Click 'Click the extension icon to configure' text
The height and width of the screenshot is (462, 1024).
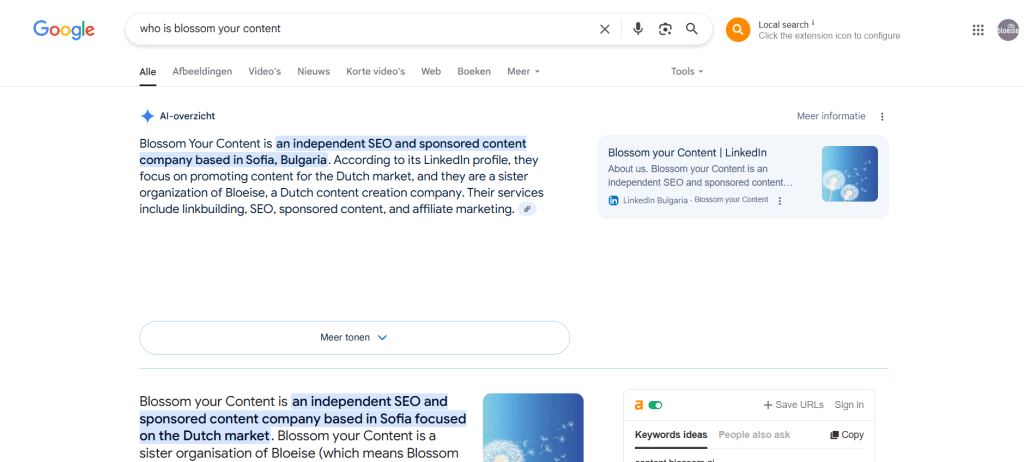coord(829,36)
